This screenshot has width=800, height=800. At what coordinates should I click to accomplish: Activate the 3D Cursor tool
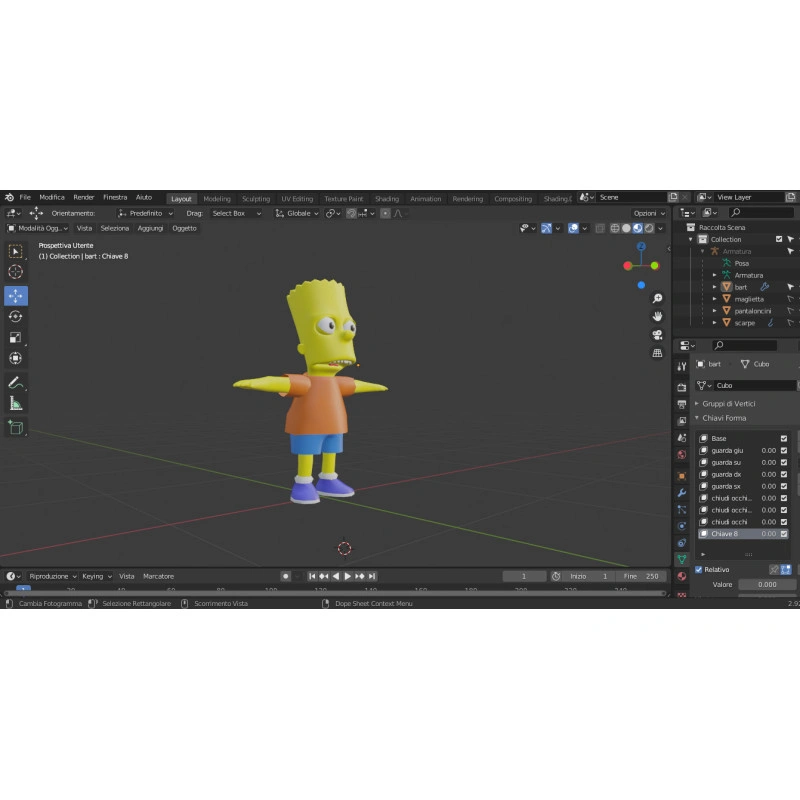(15, 271)
